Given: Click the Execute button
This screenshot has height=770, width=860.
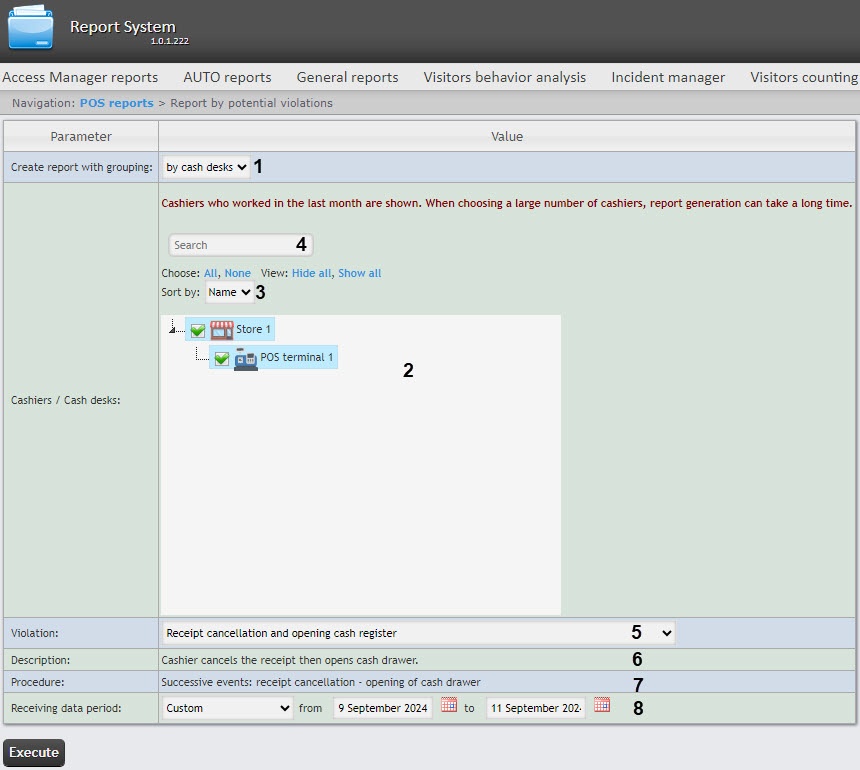Looking at the screenshot, I should (34, 753).
